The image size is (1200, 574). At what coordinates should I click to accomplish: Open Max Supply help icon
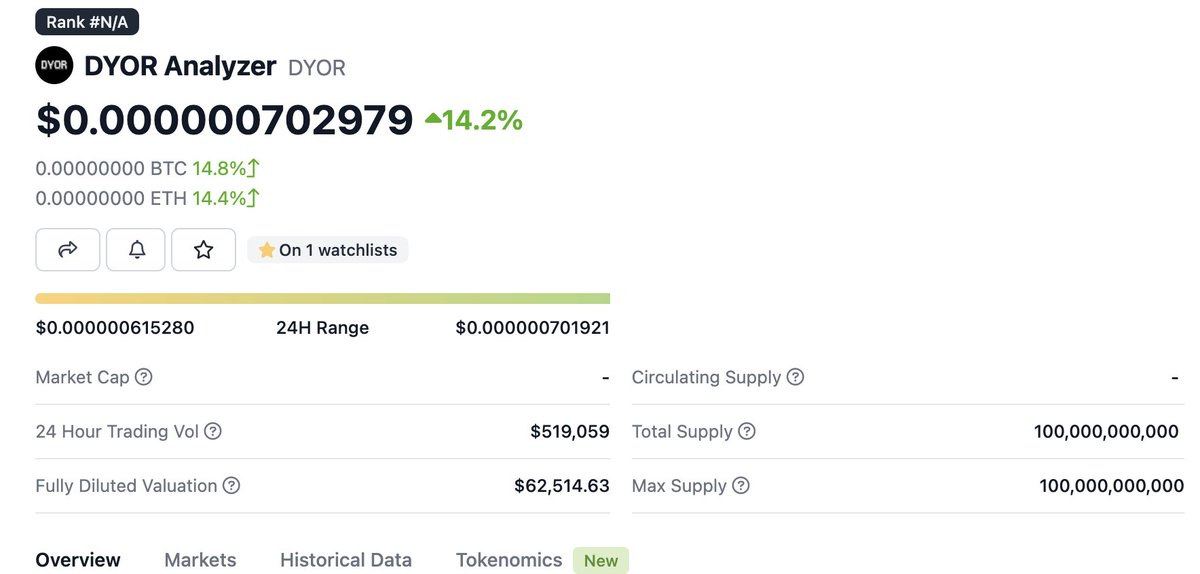click(740, 485)
